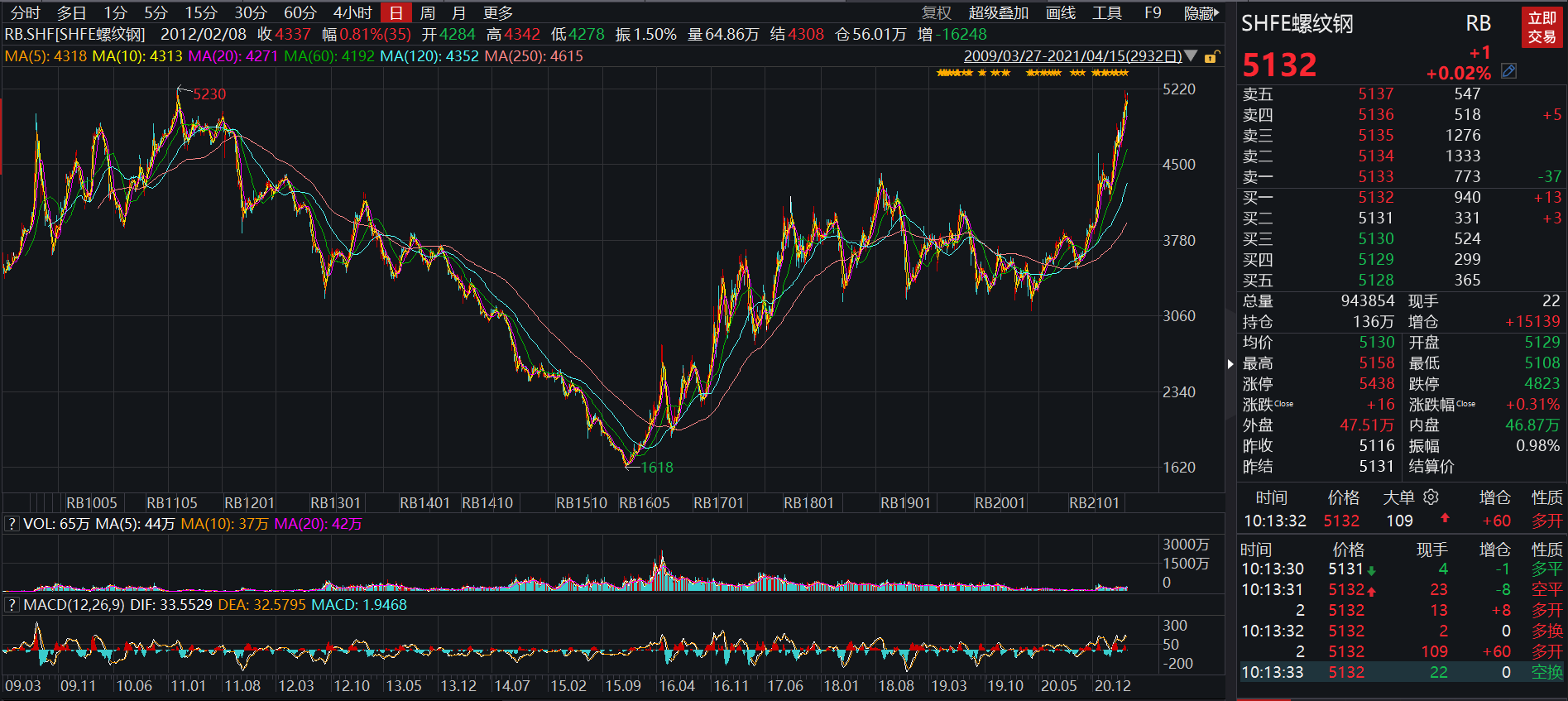Select the 10:13:33 tick row
This screenshot has height=701, width=1568.
(x=1402, y=672)
